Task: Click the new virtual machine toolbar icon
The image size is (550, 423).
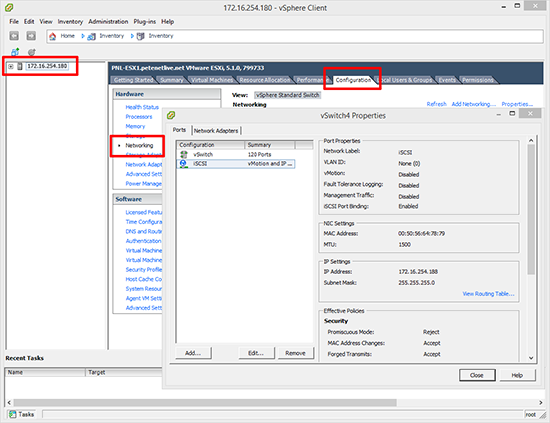Action: 15,52
